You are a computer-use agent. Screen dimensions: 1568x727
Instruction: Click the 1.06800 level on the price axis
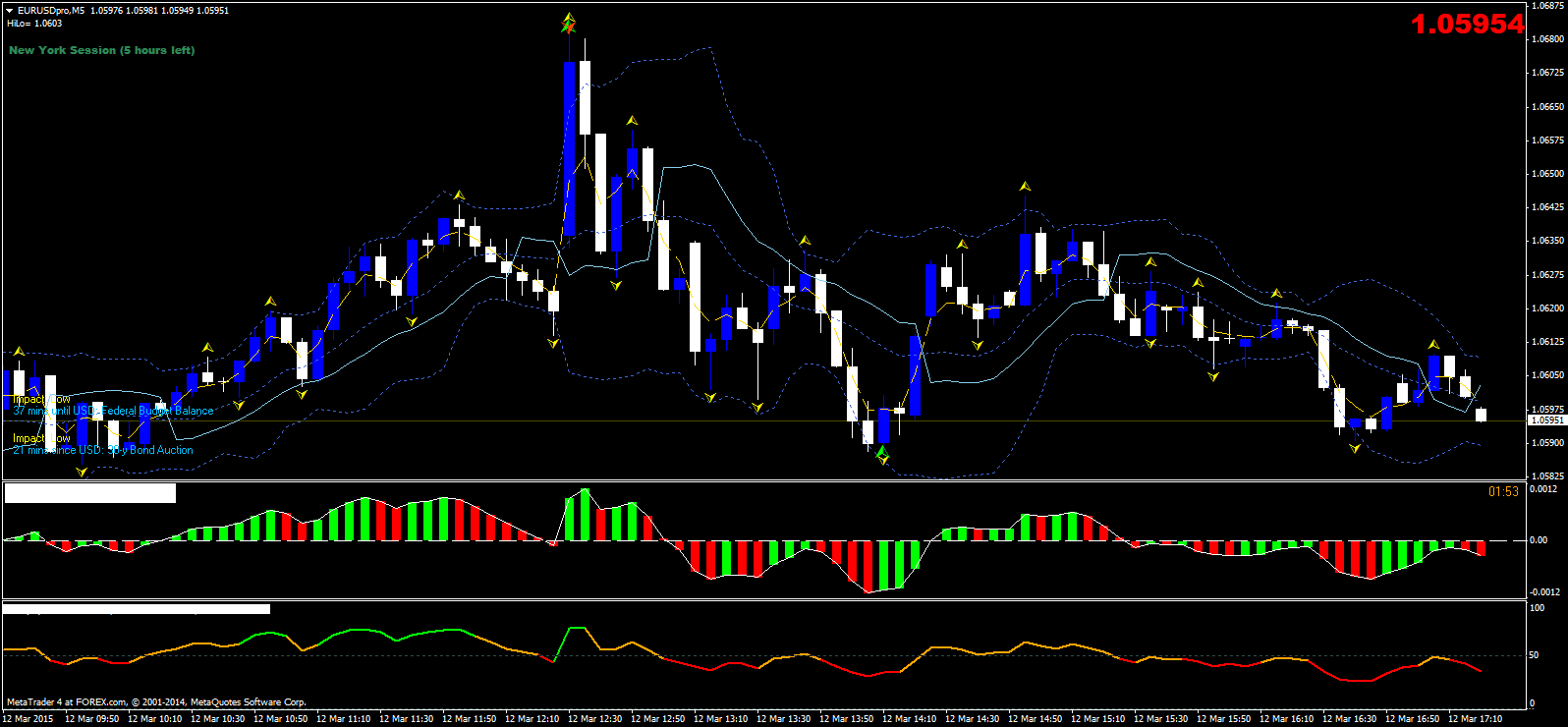(1547, 39)
